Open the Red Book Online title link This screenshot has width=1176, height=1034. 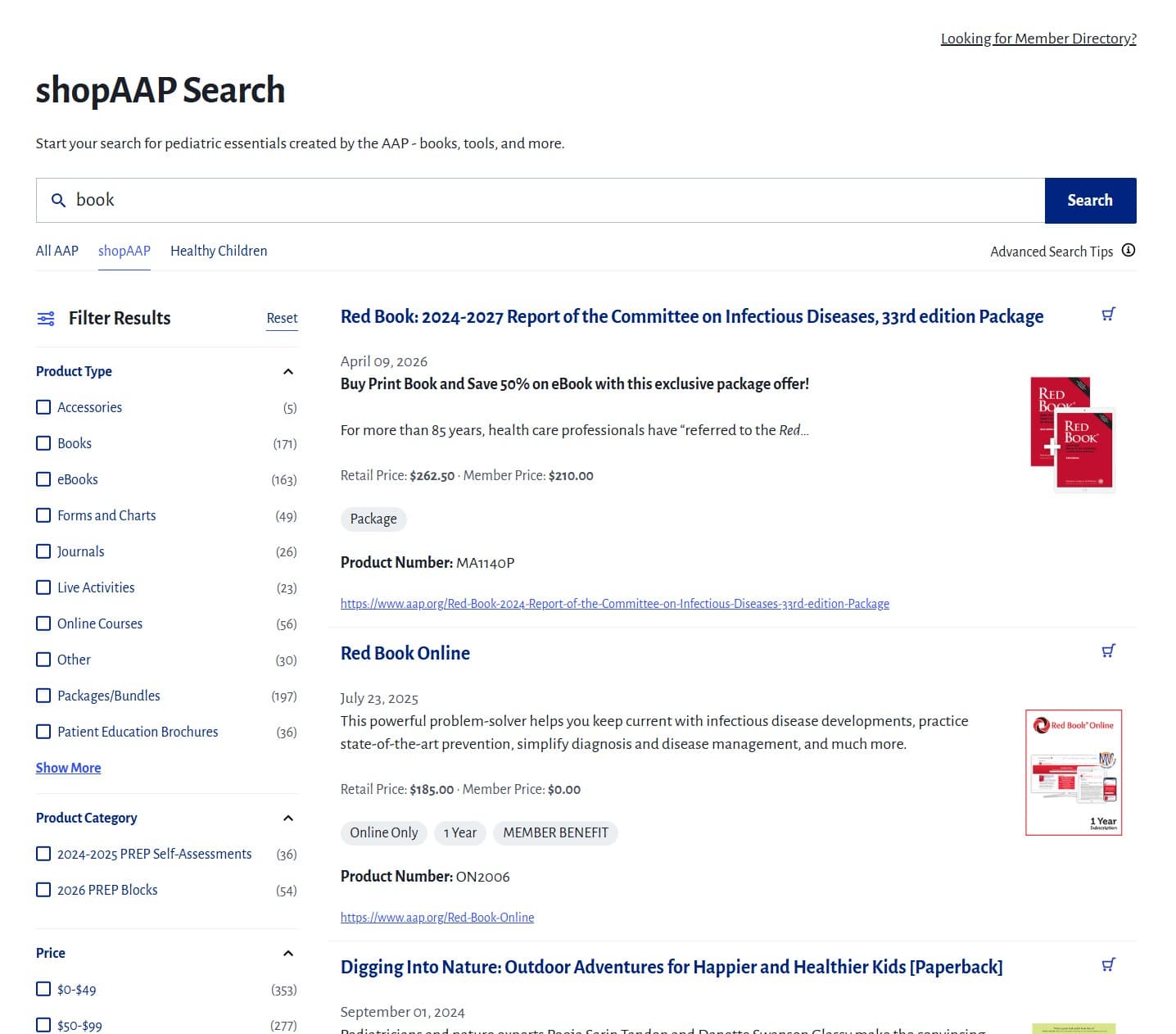tap(405, 653)
